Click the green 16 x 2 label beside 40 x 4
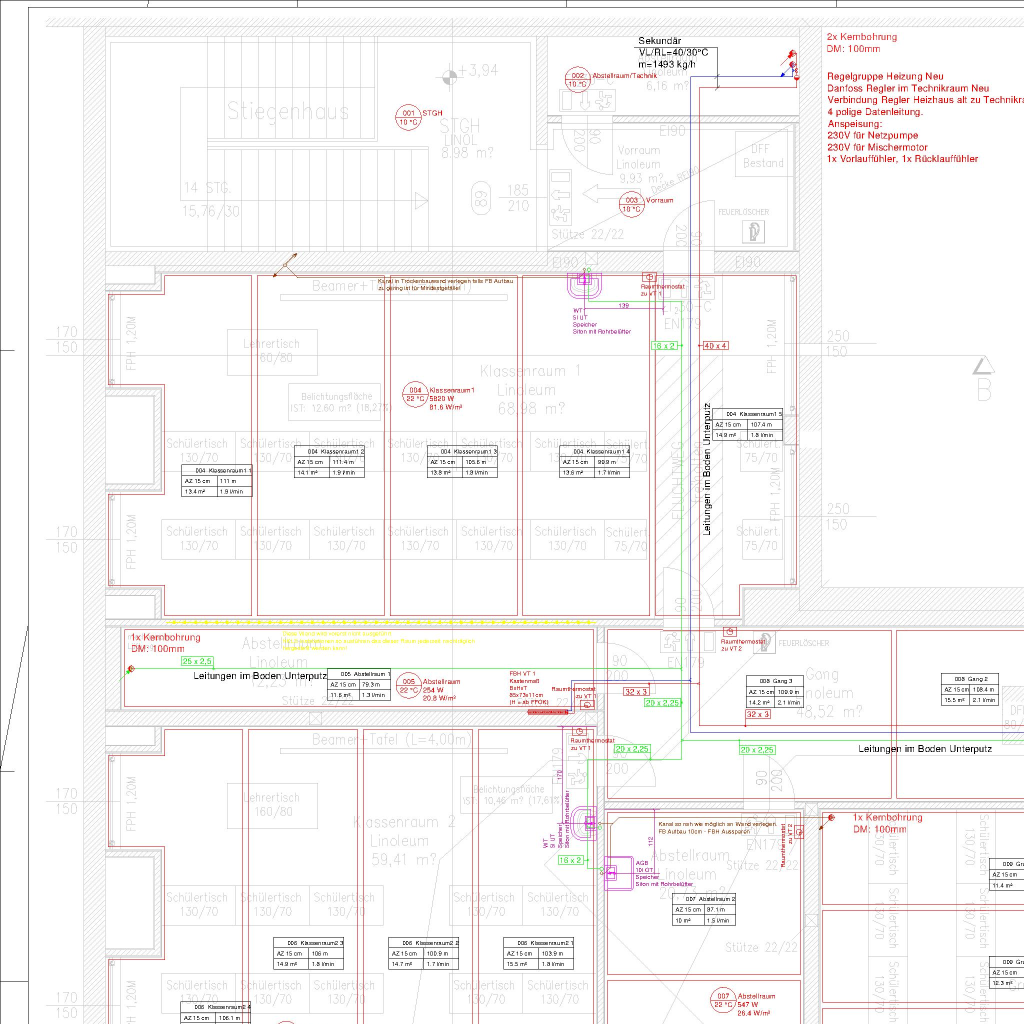The width and height of the screenshot is (1024, 1024). tap(664, 345)
